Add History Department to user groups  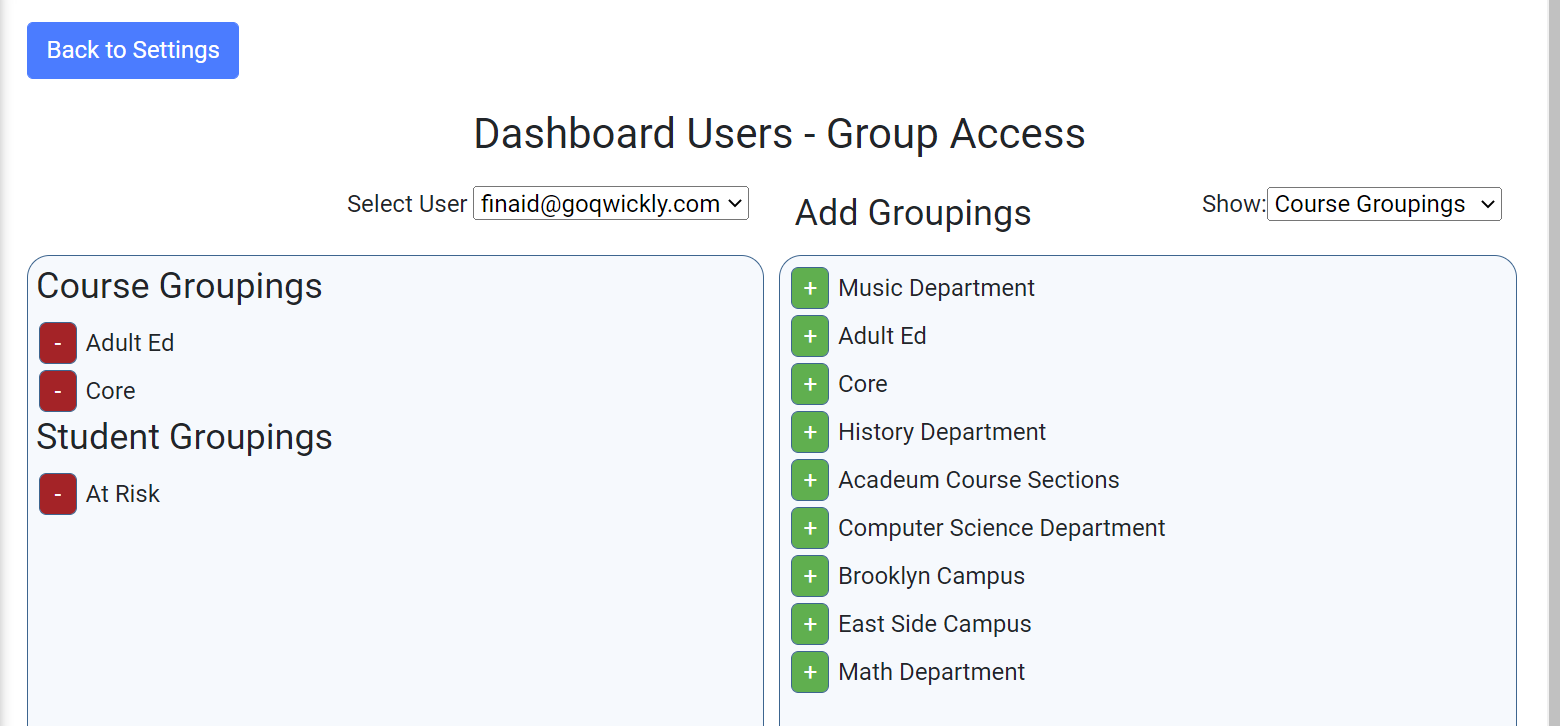pyautogui.click(x=809, y=432)
